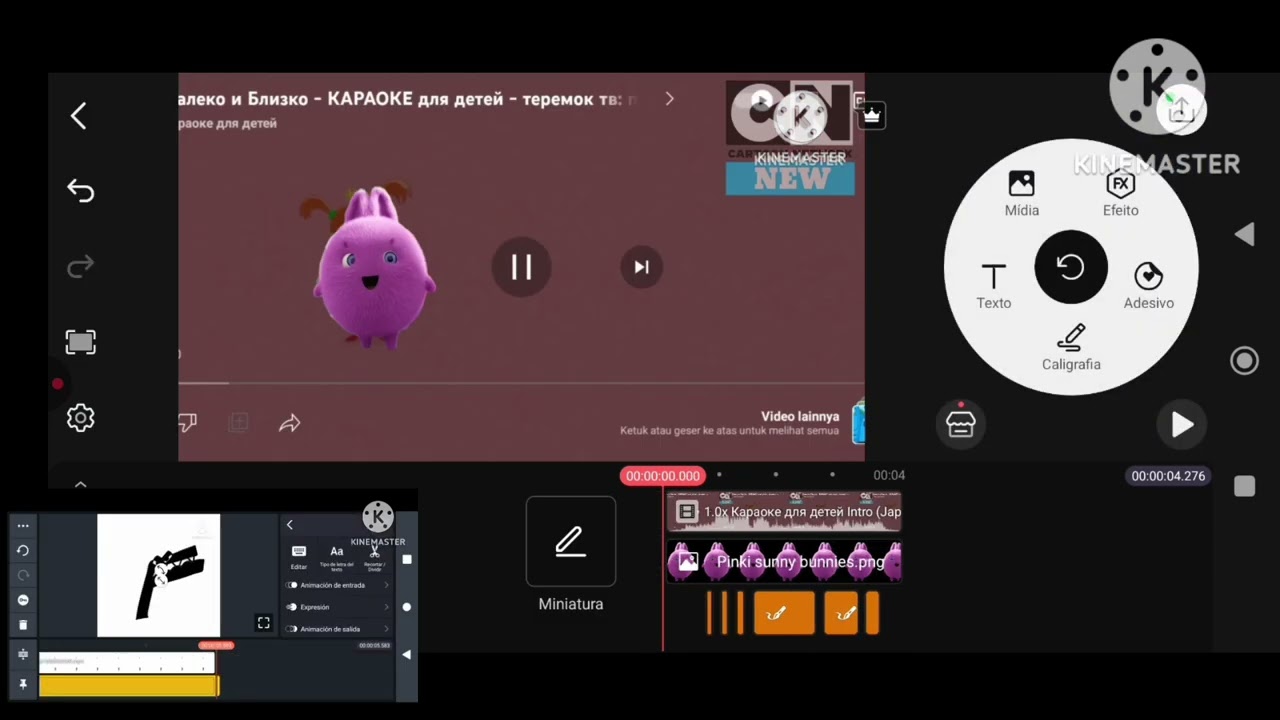Open the Mídia media browser
Viewport: 1280px width, 720px height.
(1021, 193)
